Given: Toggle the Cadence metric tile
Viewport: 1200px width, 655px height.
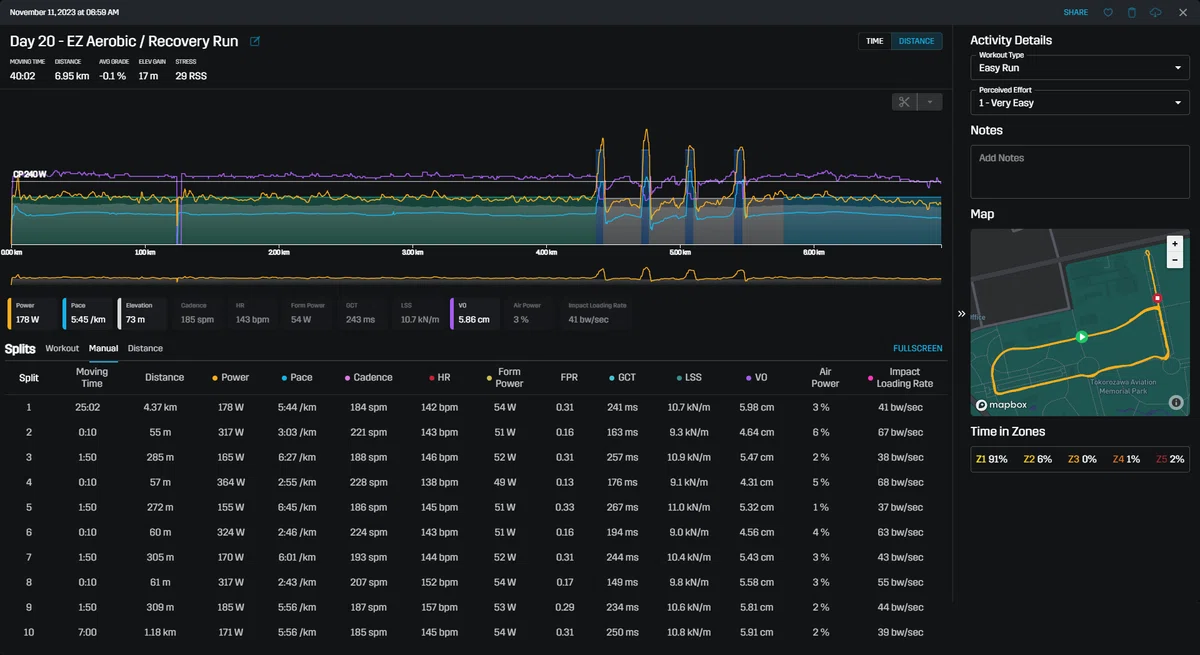Looking at the screenshot, I should [x=199, y=313].
